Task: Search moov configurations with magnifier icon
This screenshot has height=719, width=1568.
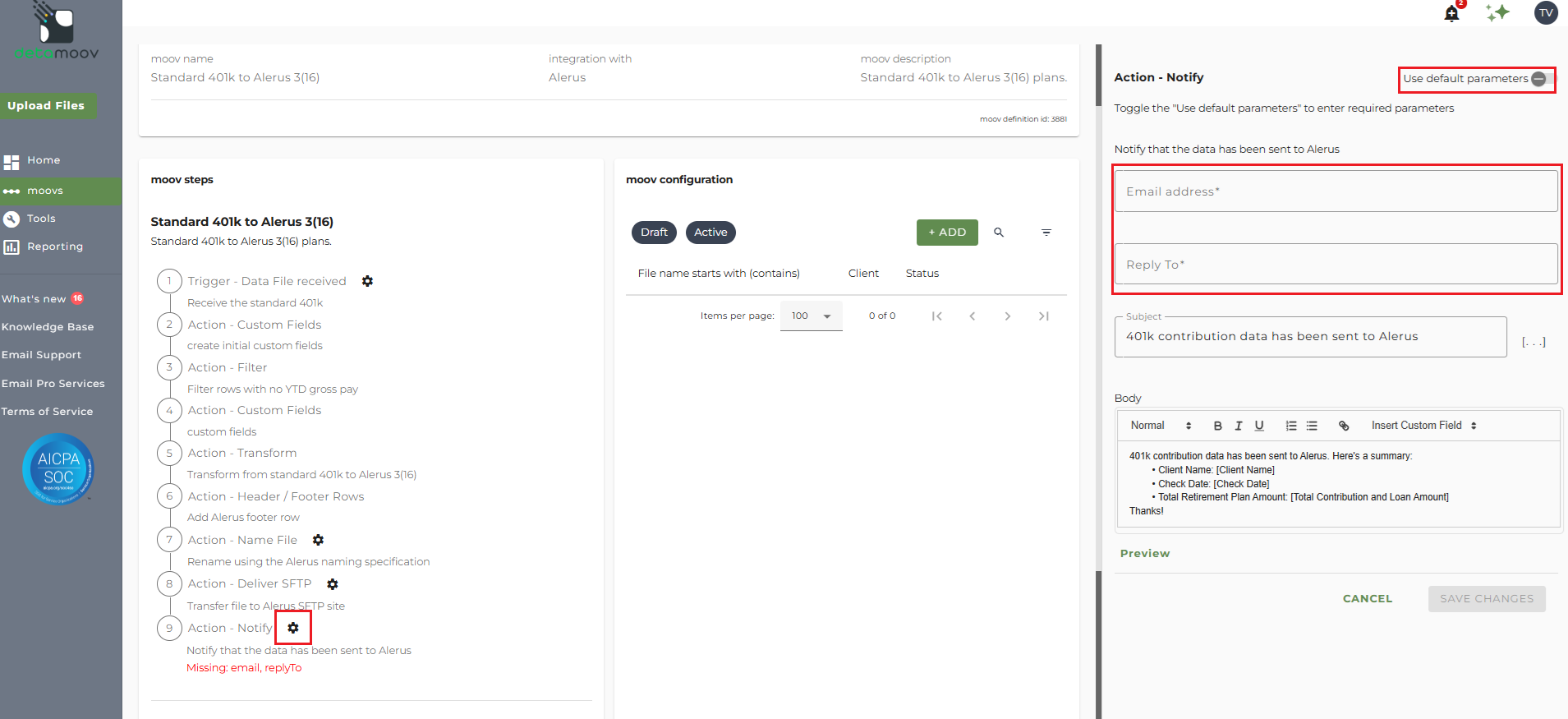Action: click(x=999, y=233)
